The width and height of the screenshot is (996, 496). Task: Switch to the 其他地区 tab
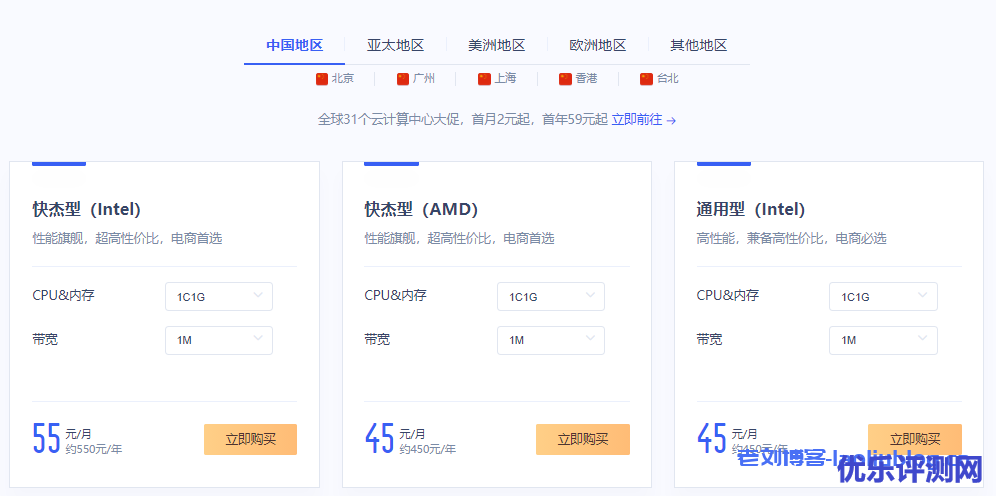[x=698, y=45]
